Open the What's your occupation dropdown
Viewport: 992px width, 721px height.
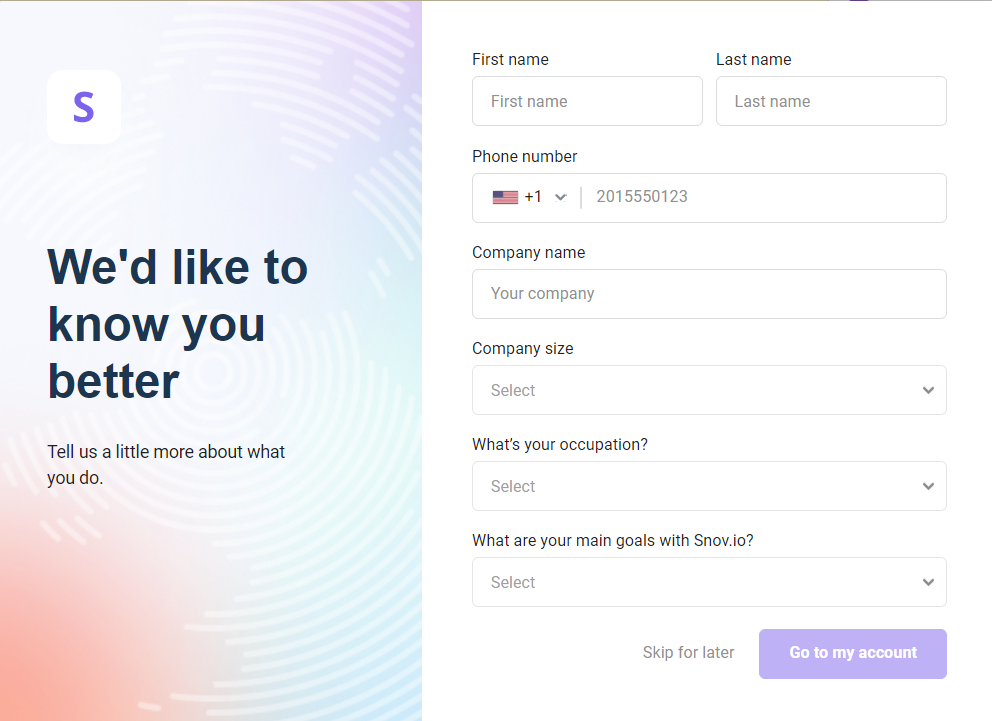pos(709,486)
